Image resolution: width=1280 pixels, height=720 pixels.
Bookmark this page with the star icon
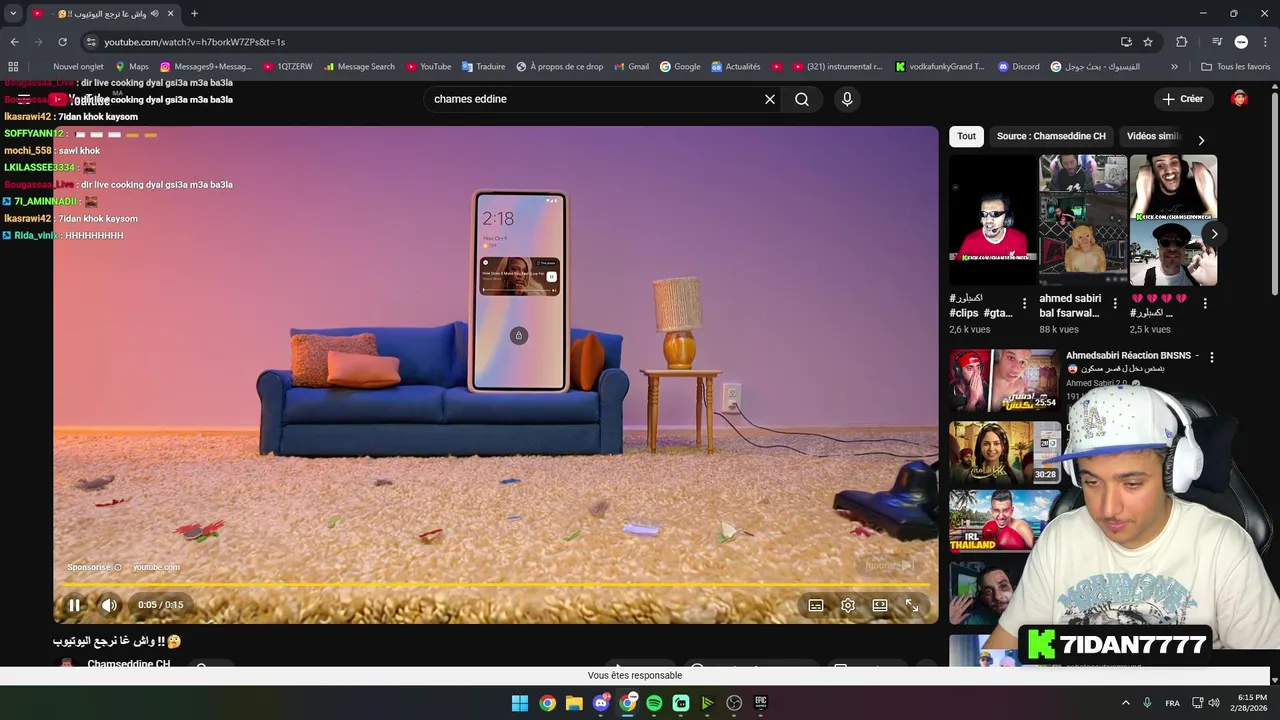(1148, 42)
